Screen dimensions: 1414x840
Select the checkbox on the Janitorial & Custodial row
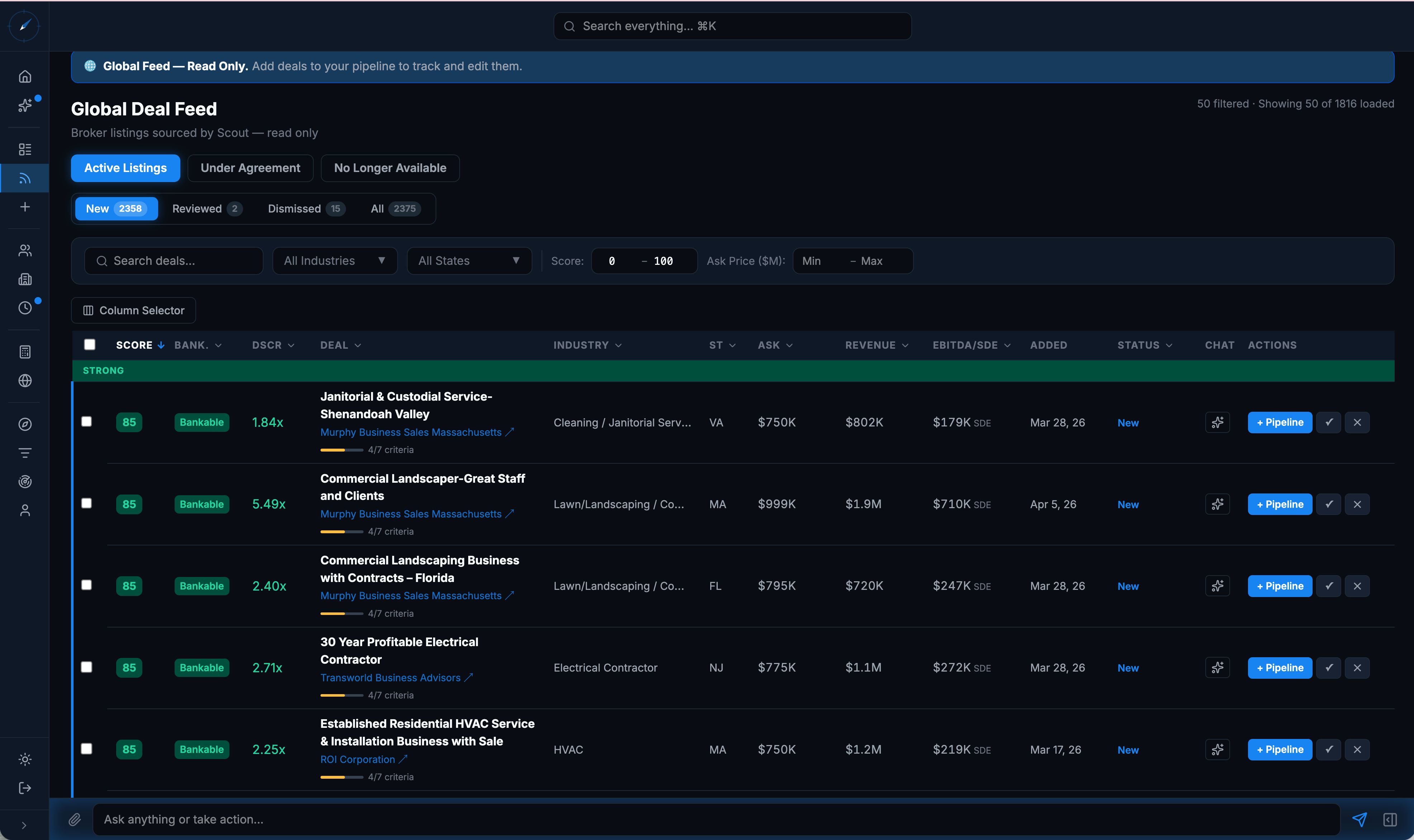pos(87,422)
